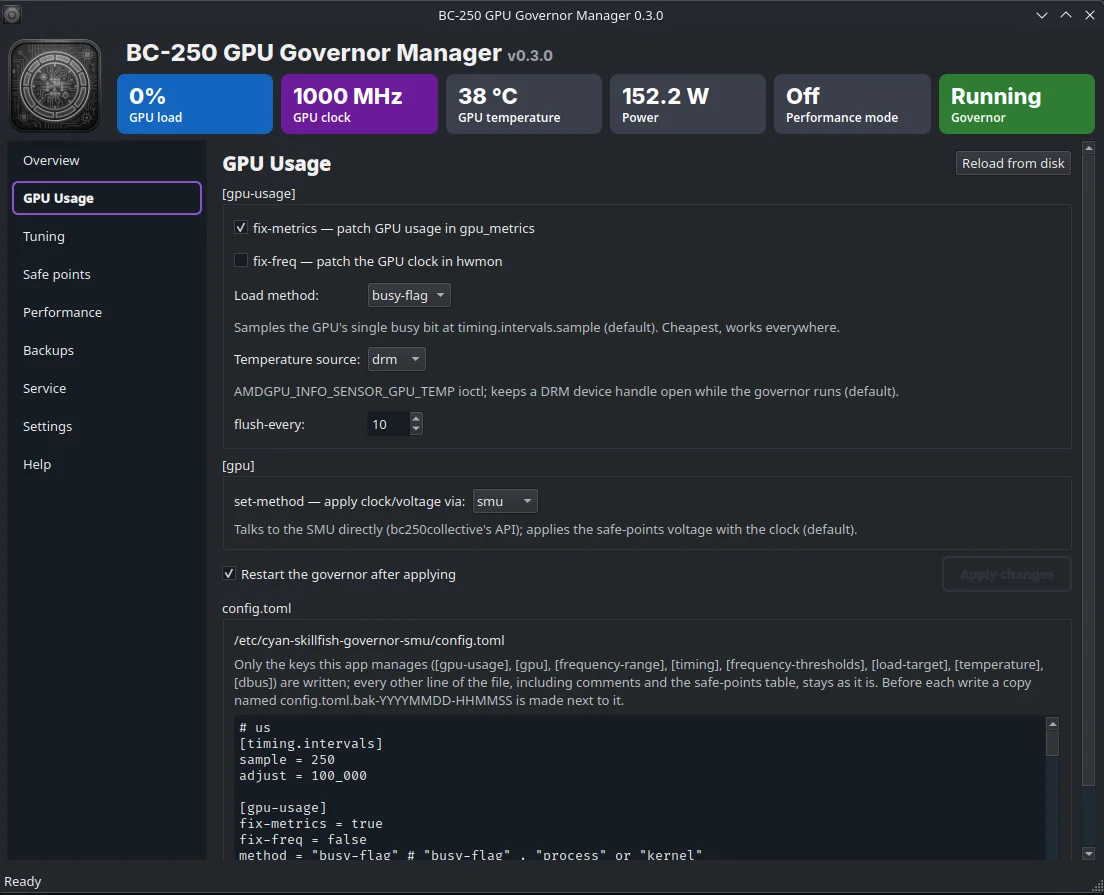Click the config.toml preview scrollbar thumb

point(1053,743)
